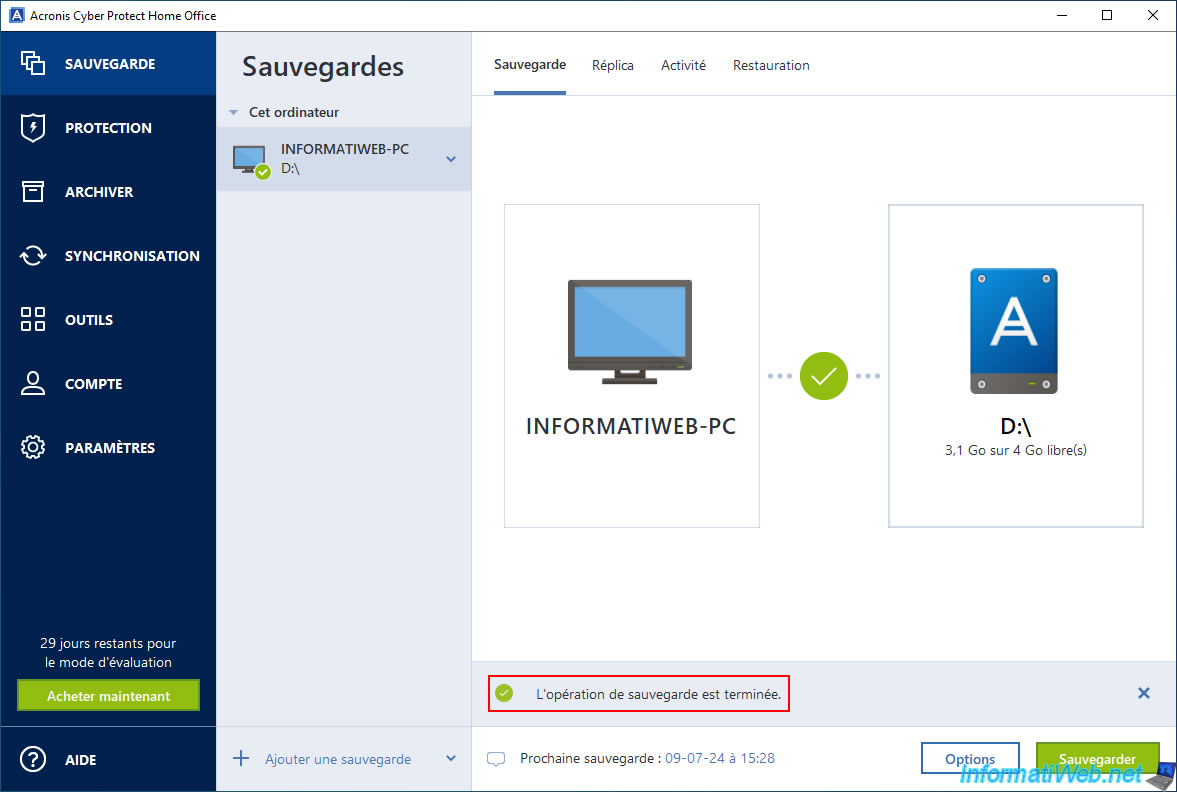This screenshot has width=1177, height=792.
Task: Select the INFORMATIWEB-PC backup entry
Action: (344, 158)
